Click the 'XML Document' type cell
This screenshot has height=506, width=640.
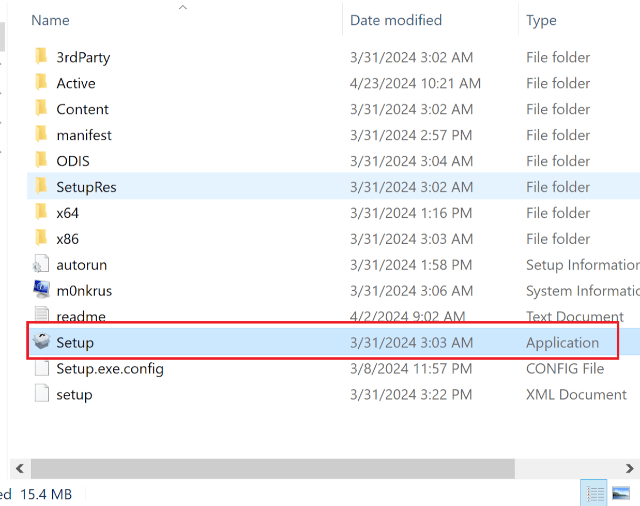(x=576, y=395)
